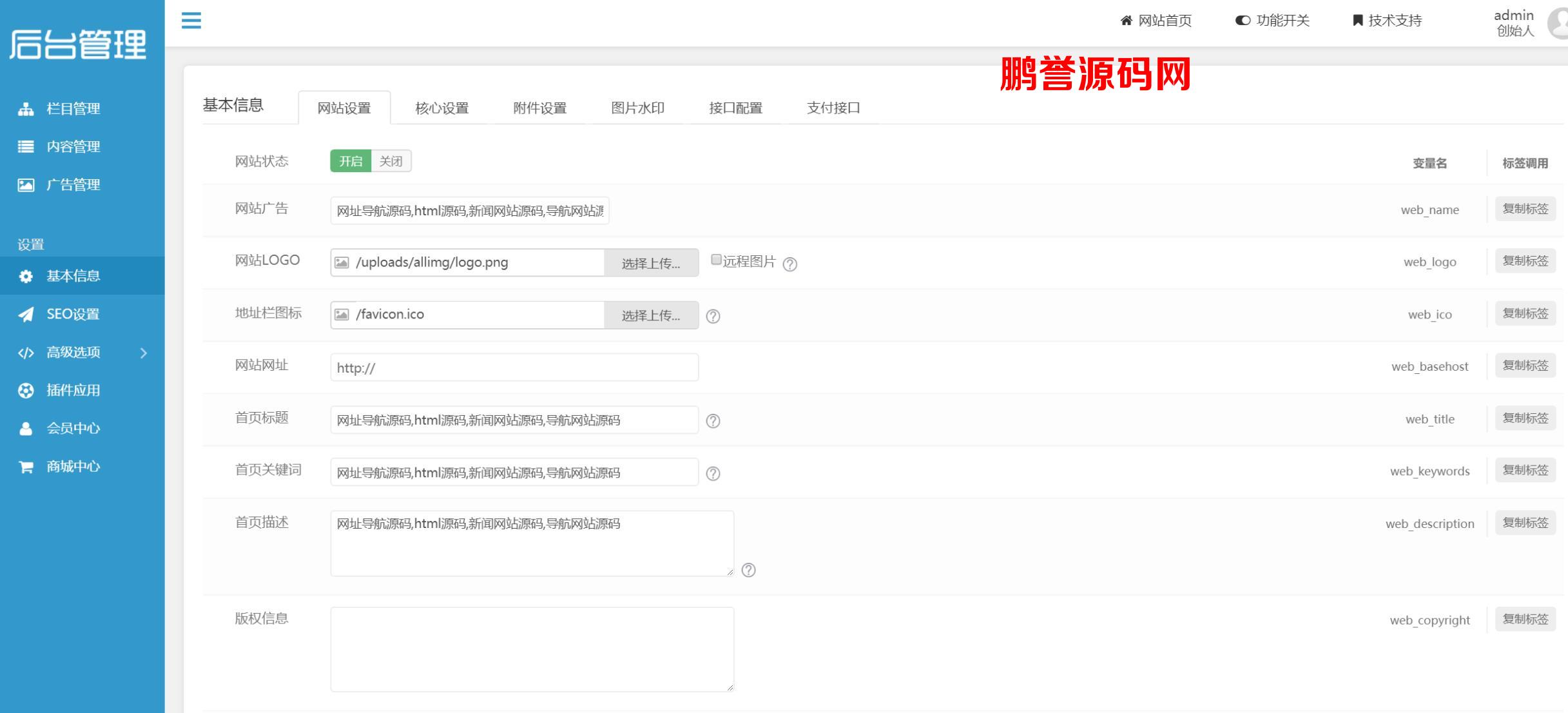Copy the web_copyright tag
Viewport: 1568px width, 713px height.
[1525, 620]
